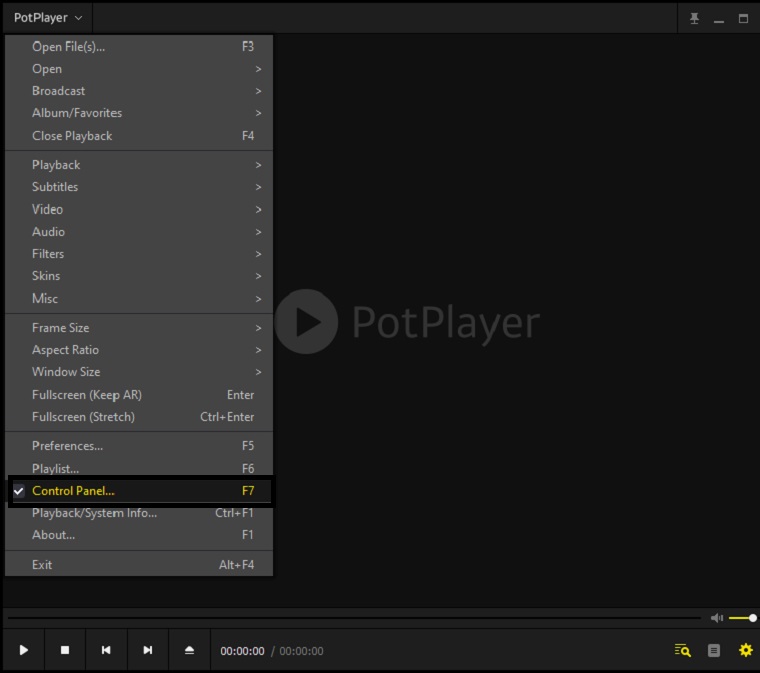Select Fullscreen (Stretch)
760x673 pixels.
click(139, 417)
